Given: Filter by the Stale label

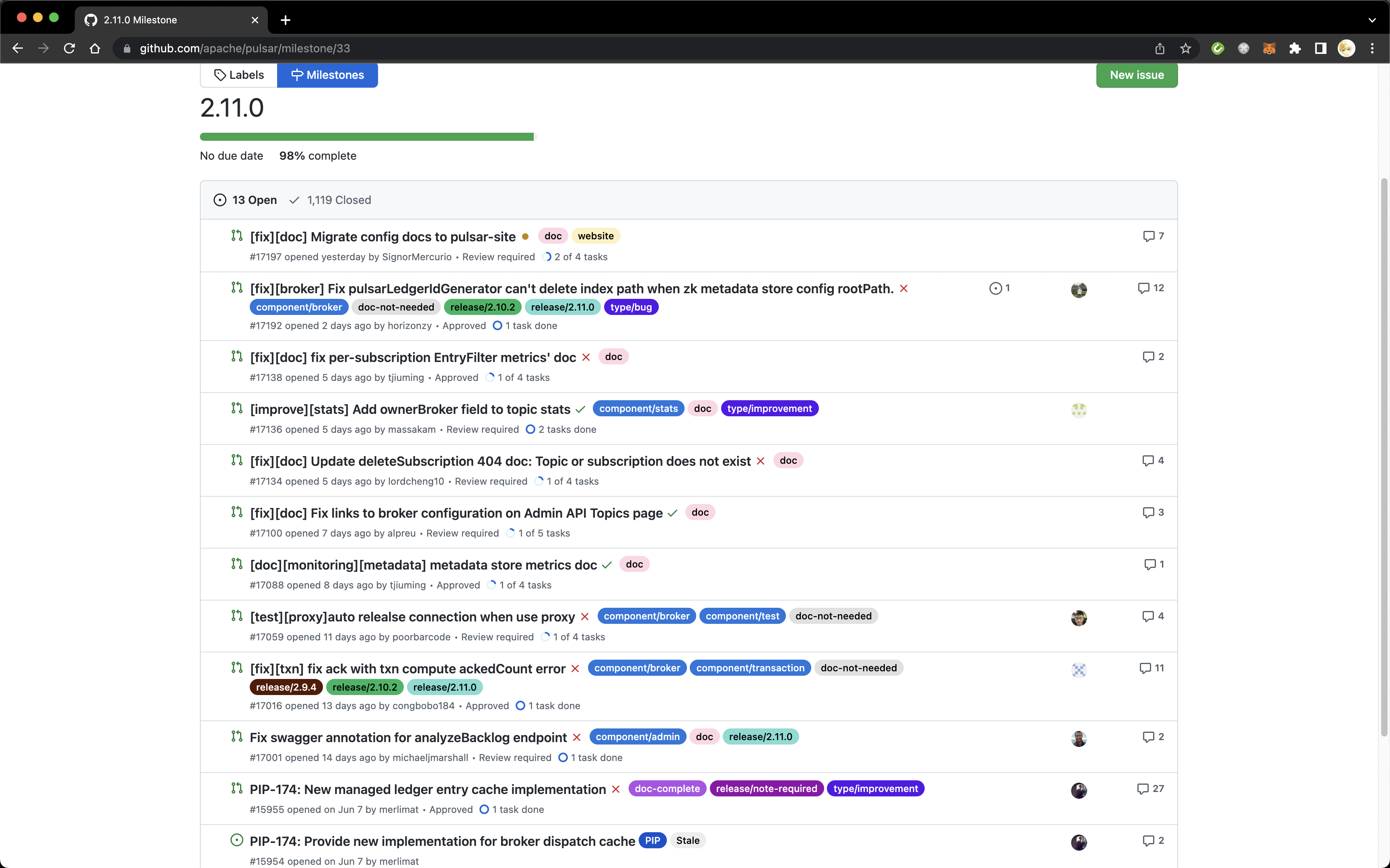Looking at the screenshot, I should point(687,840).
